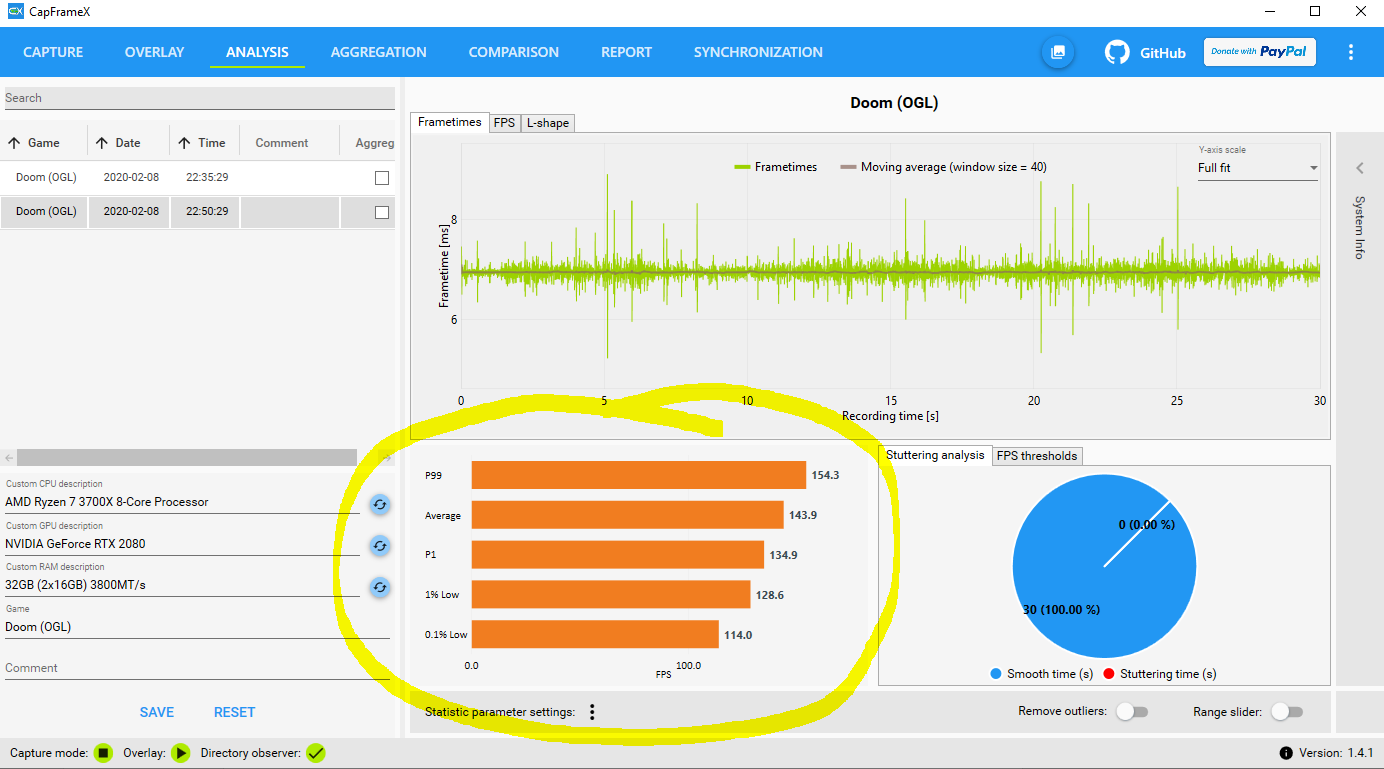Open the screenshot folder icon in header
The width and height of the screenshot is (1384, 769).
click(x=1058, y=52)
